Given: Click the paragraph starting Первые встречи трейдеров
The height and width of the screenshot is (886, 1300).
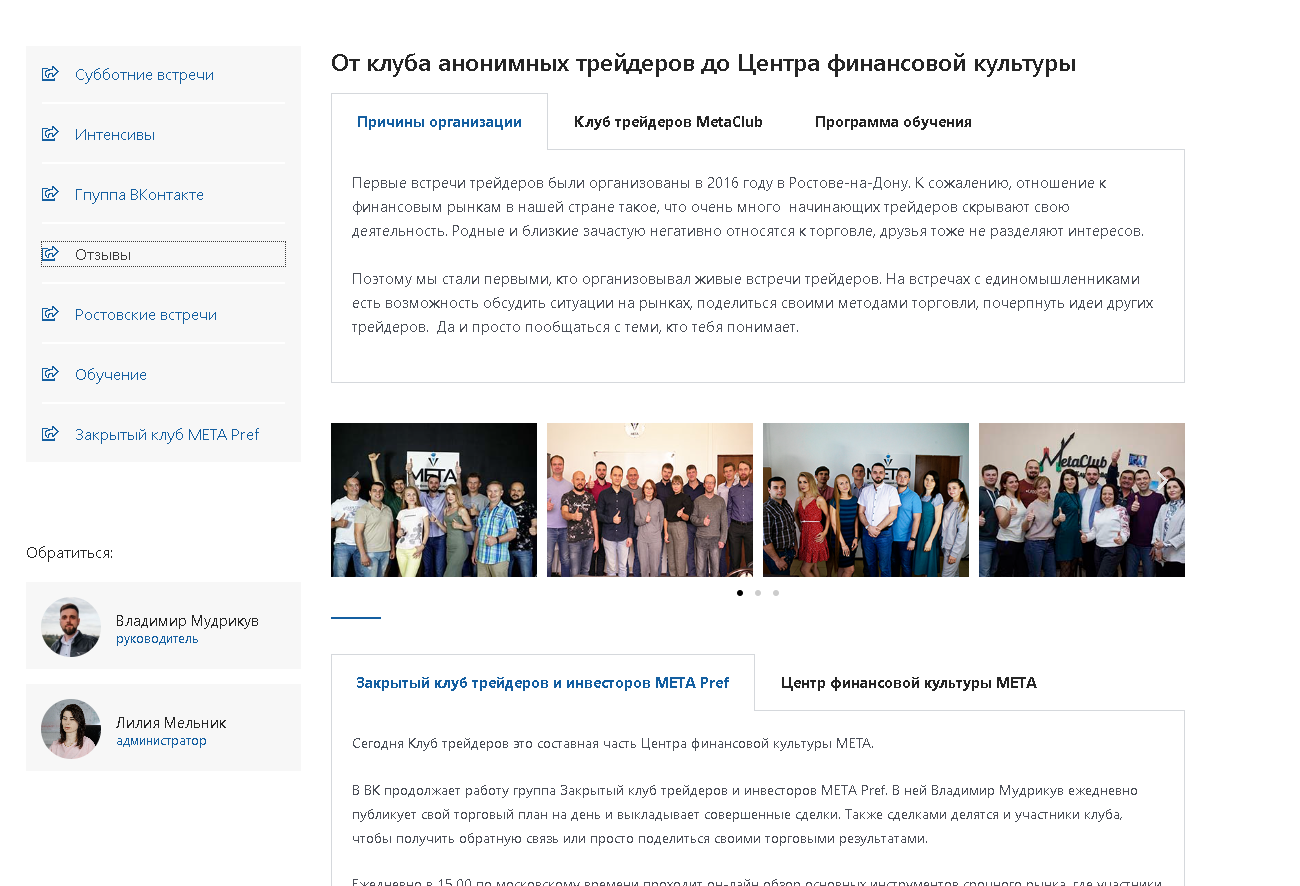Looking at the screenshot, I should [x=748, y=207].
